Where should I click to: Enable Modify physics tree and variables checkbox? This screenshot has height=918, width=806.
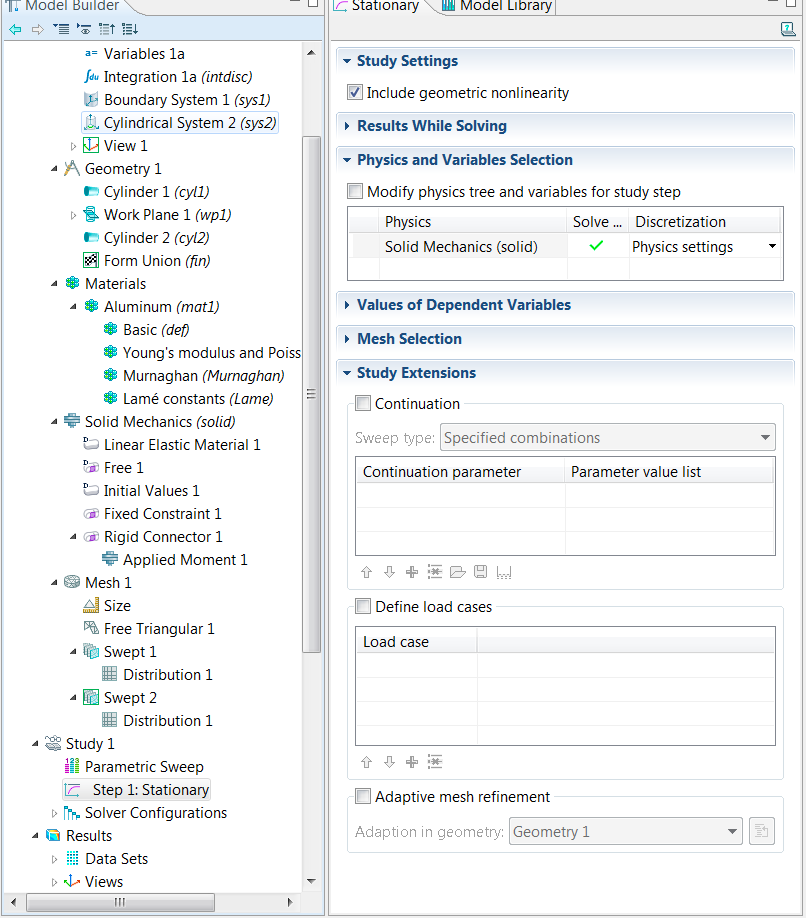point(355,192)
